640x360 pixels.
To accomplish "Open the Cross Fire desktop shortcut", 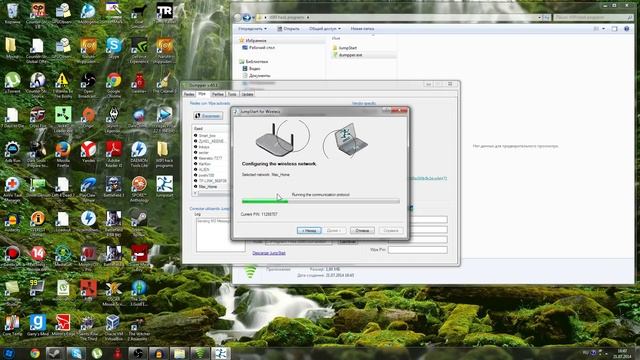I will pyautogui.click(x=38, y=118).
